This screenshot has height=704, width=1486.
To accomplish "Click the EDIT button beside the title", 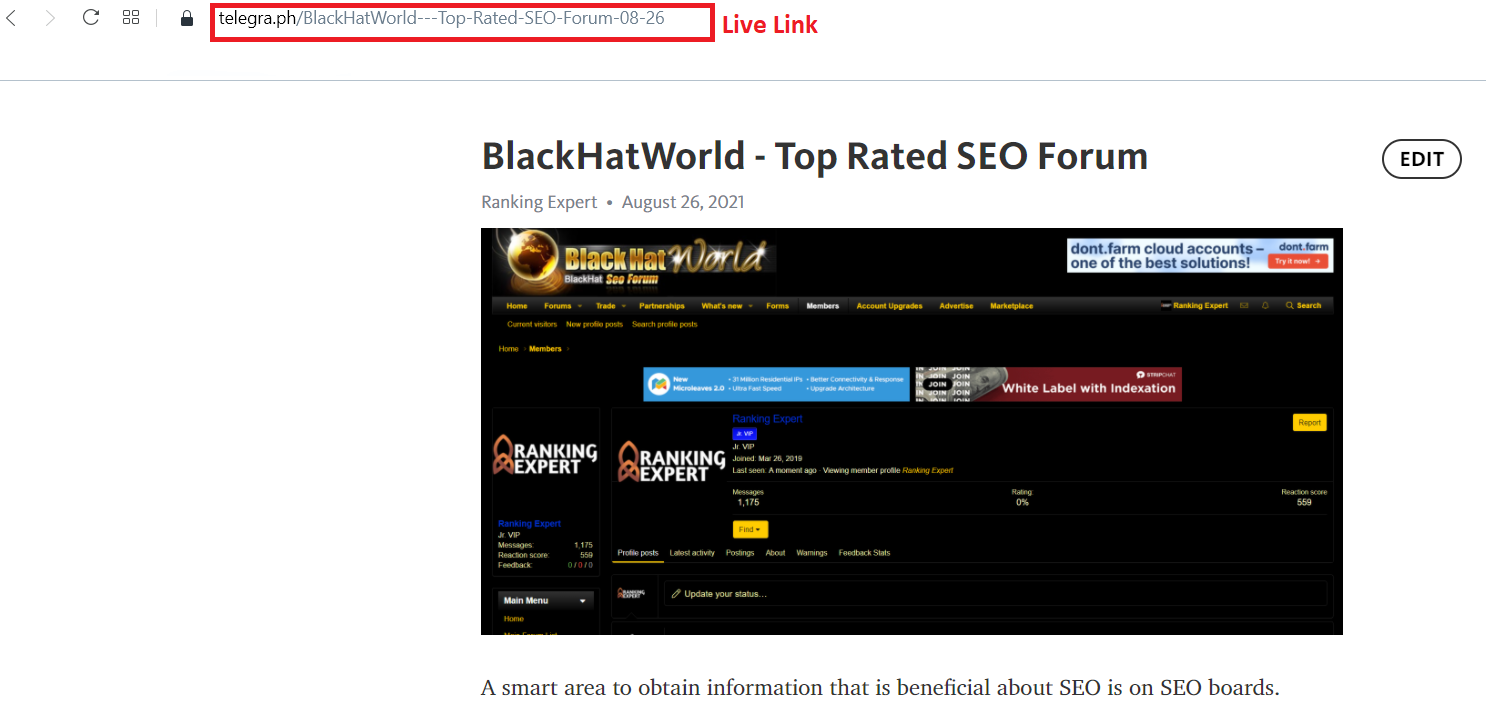I will click(x=1421, y=159).
